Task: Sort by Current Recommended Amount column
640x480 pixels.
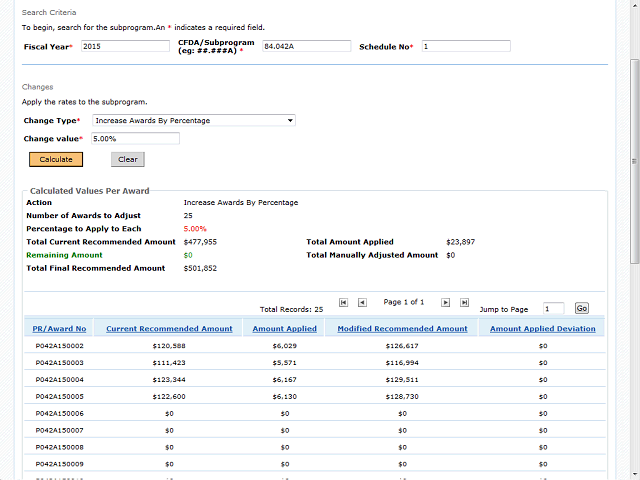Action: point(169,328)
